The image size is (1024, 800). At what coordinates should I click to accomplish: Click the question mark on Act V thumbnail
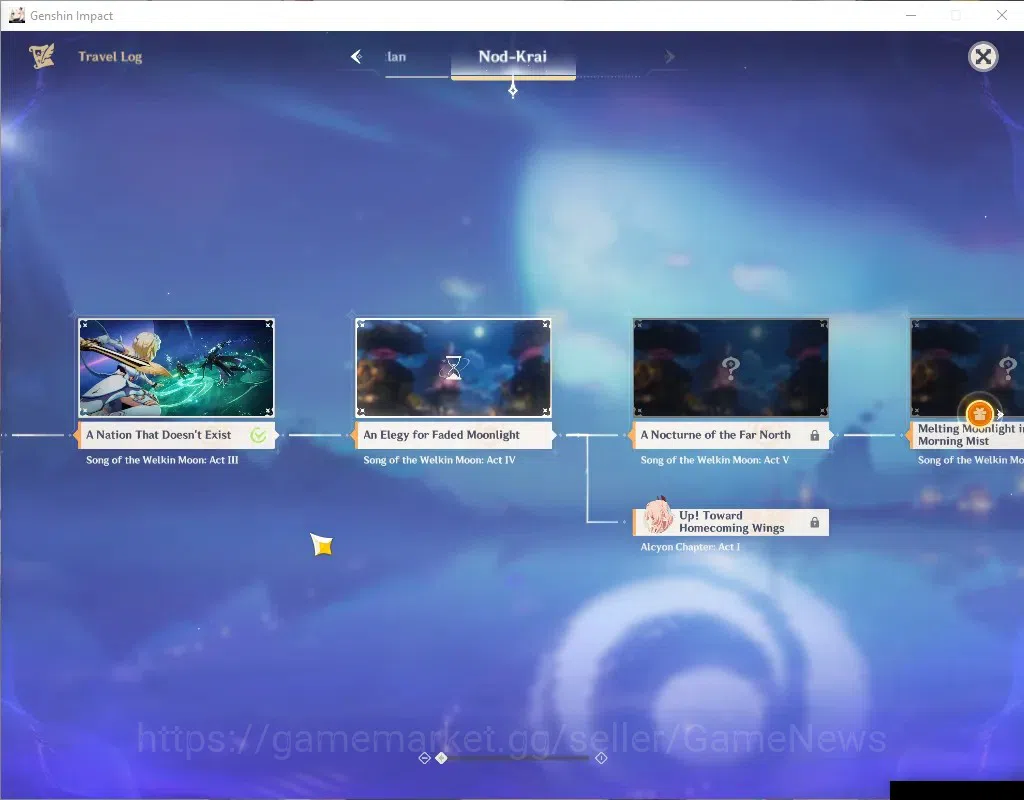(x=731, y=368)
